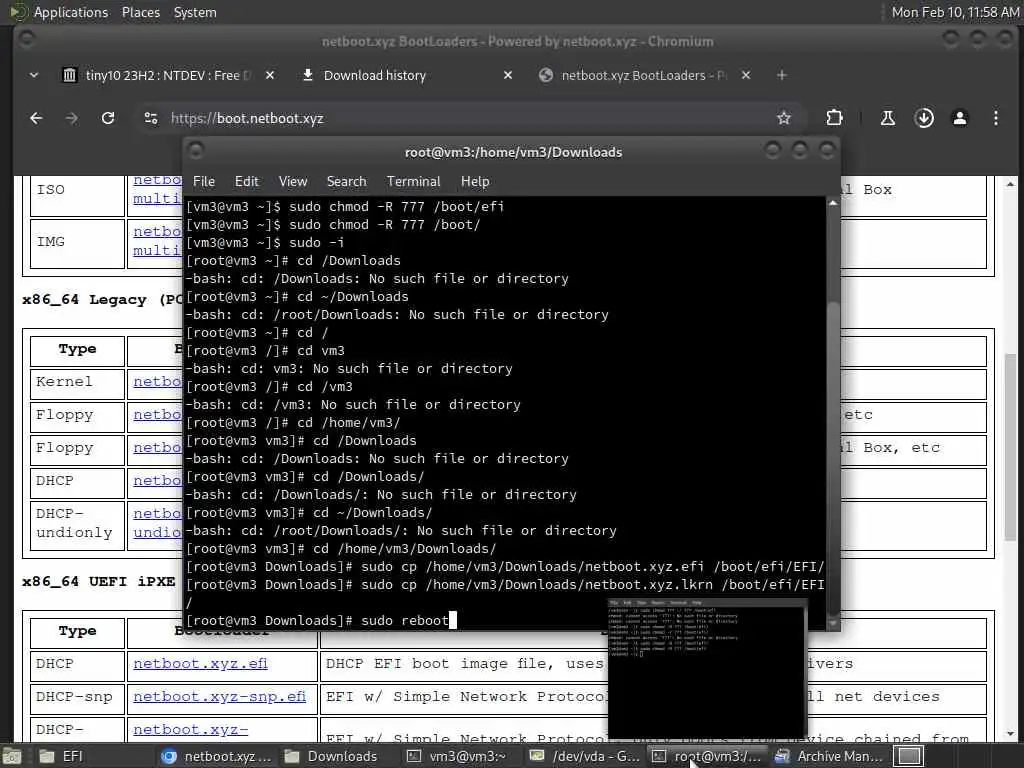Open netboot.xyz.efi download link
This screenshot has height=768, width=1024.
(200, 664)
